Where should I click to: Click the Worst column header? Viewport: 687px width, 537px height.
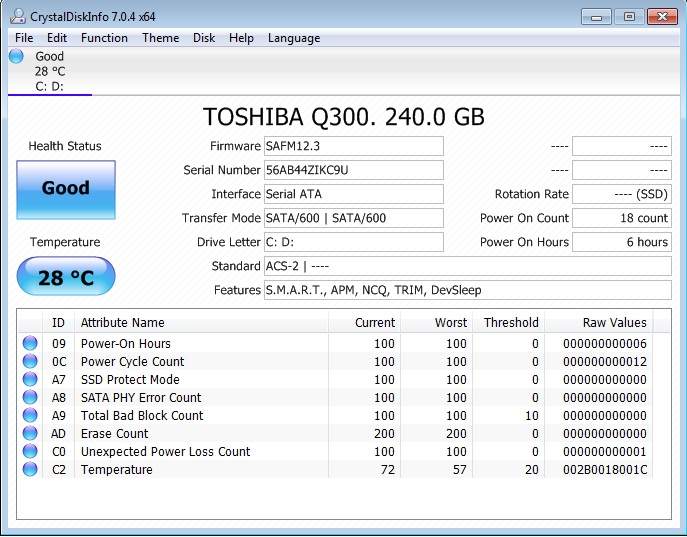click(x=437, y=323)
